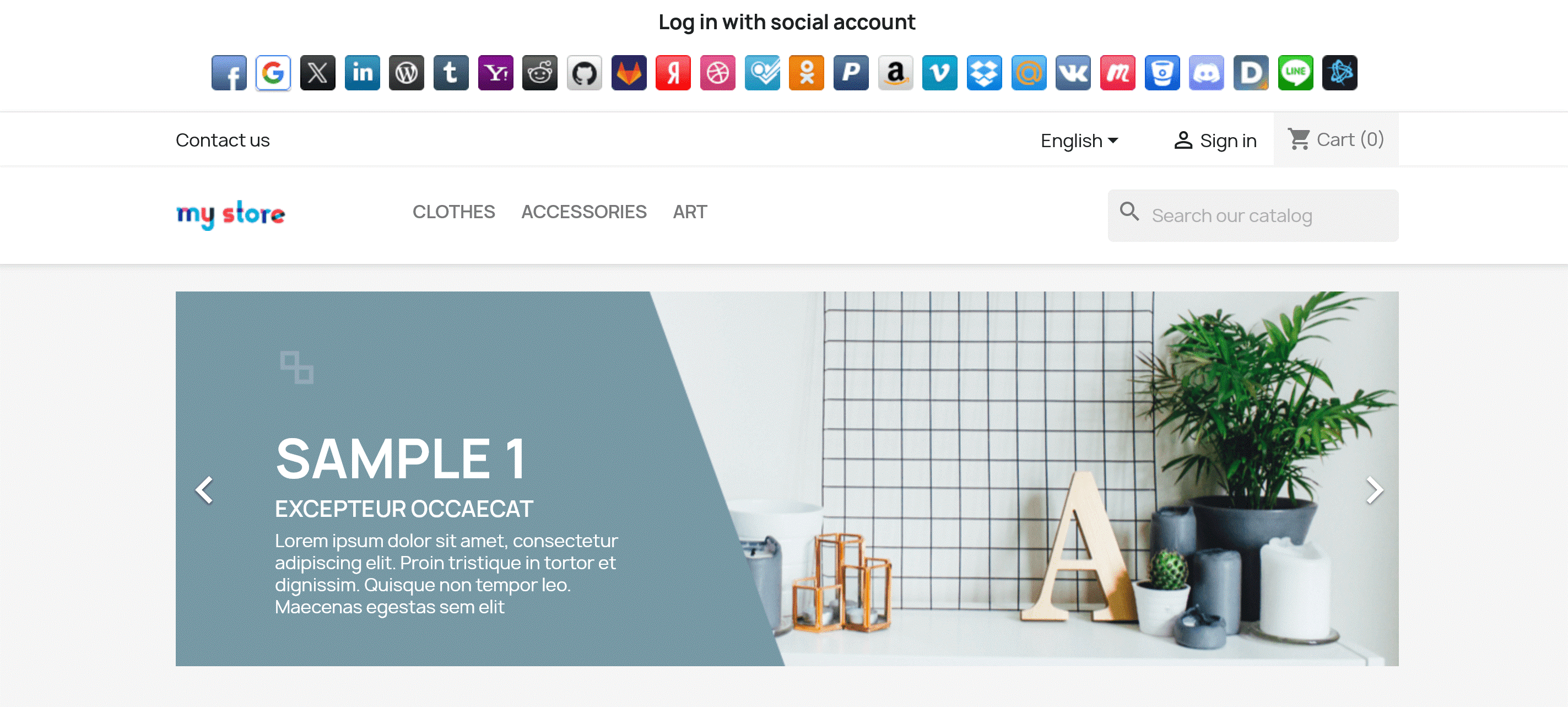Use the Dropbox login icon
This screenshot has width=1568, height=707.
[x=984, y=73]
